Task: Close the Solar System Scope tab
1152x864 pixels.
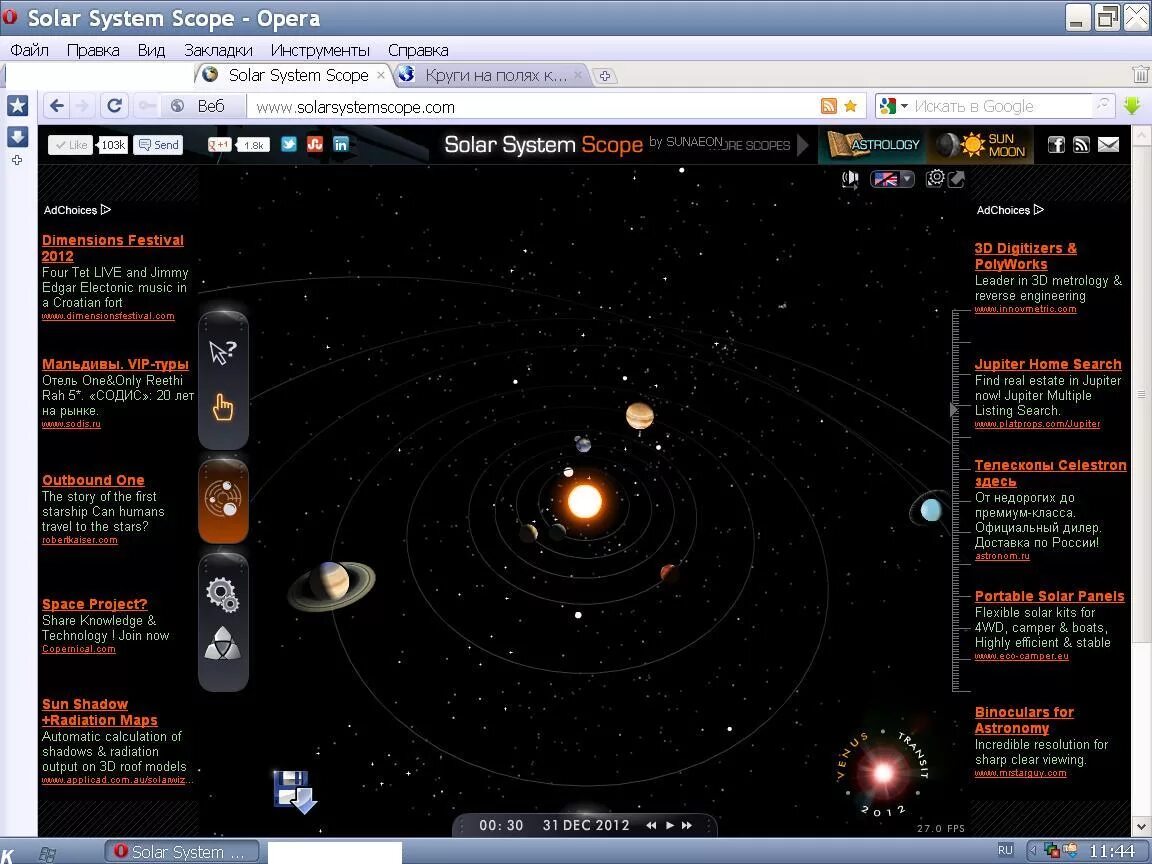Action: (x=381, y=75)
